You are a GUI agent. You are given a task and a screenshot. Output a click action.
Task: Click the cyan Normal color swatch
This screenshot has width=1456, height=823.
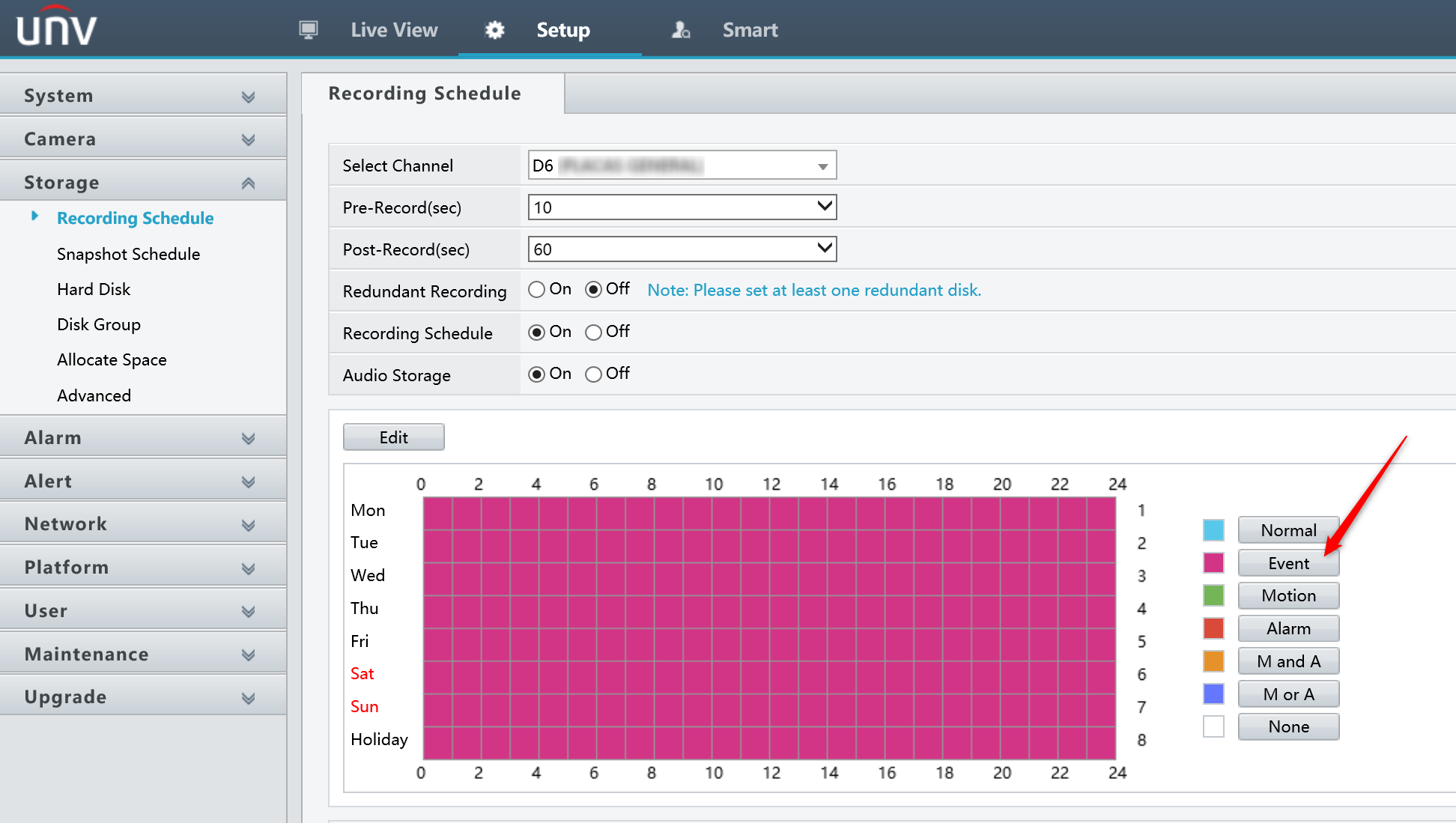[1213, 529]
